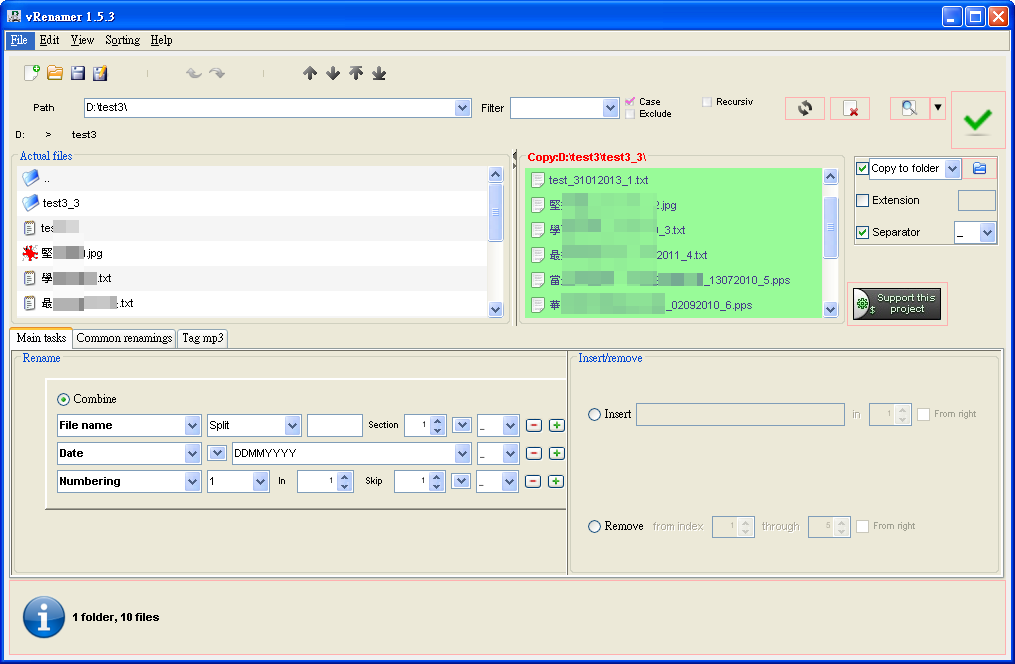The height and width of the screenshot is (664, 1015).
Task: Switch to Tag mp3 tab
Action: tap(203, 338)
